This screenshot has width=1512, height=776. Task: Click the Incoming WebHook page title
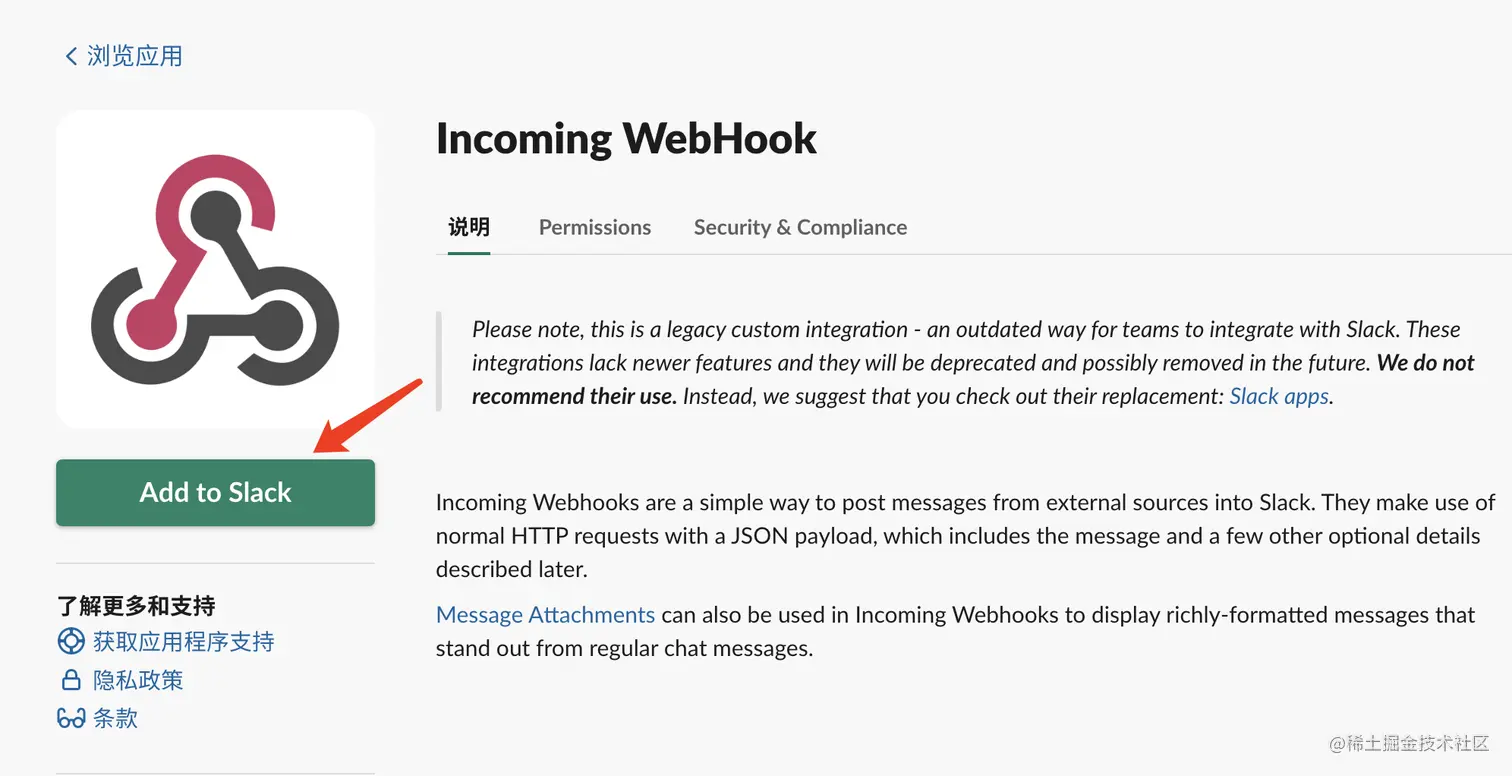(x=626, y=138)
